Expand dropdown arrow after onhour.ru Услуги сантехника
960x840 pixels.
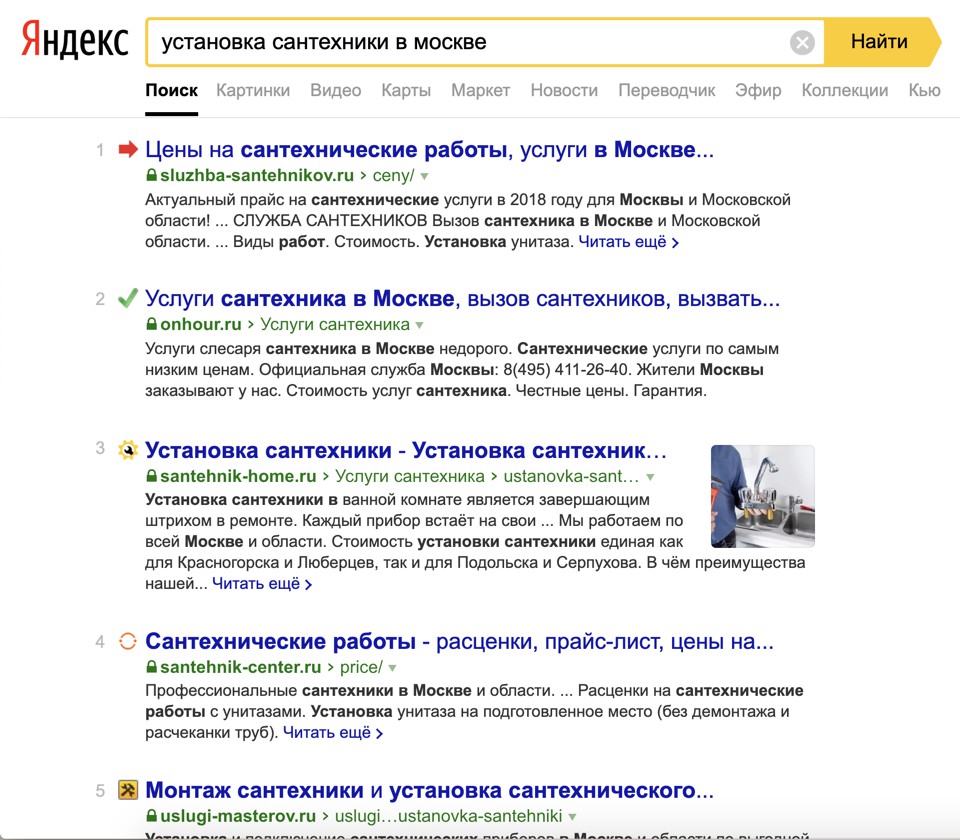coord(419,325)
